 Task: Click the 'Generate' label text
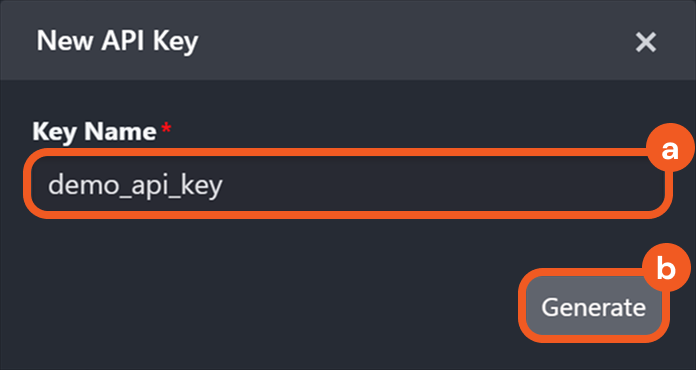[x=593, y=307]
